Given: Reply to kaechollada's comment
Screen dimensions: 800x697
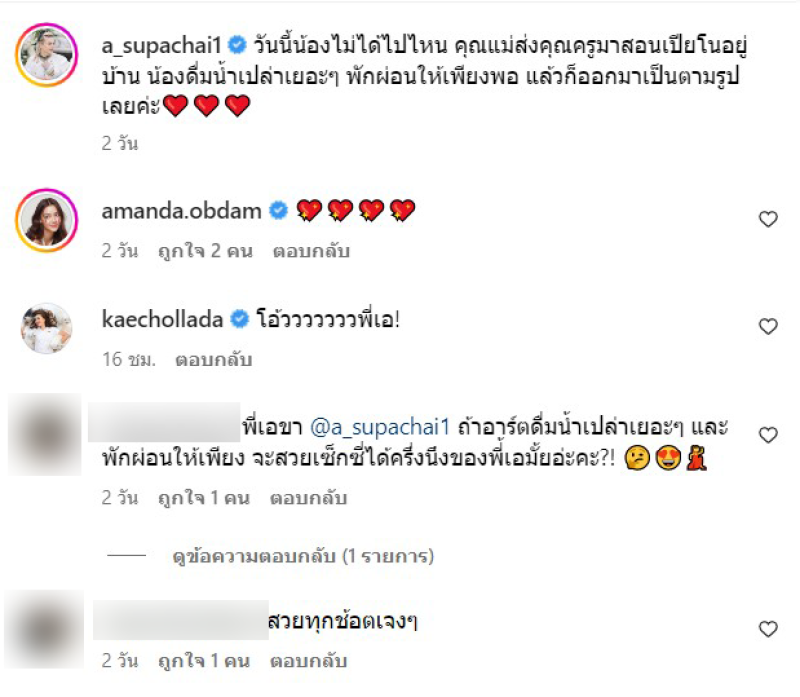Looking at the screenshot, I should pos(214,360).
